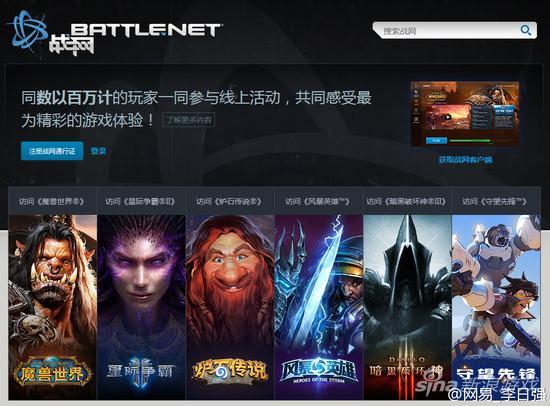Click the 守望先锋 logo on Overwatch tile
550x406 pixels.
click(x=496, y=374)
